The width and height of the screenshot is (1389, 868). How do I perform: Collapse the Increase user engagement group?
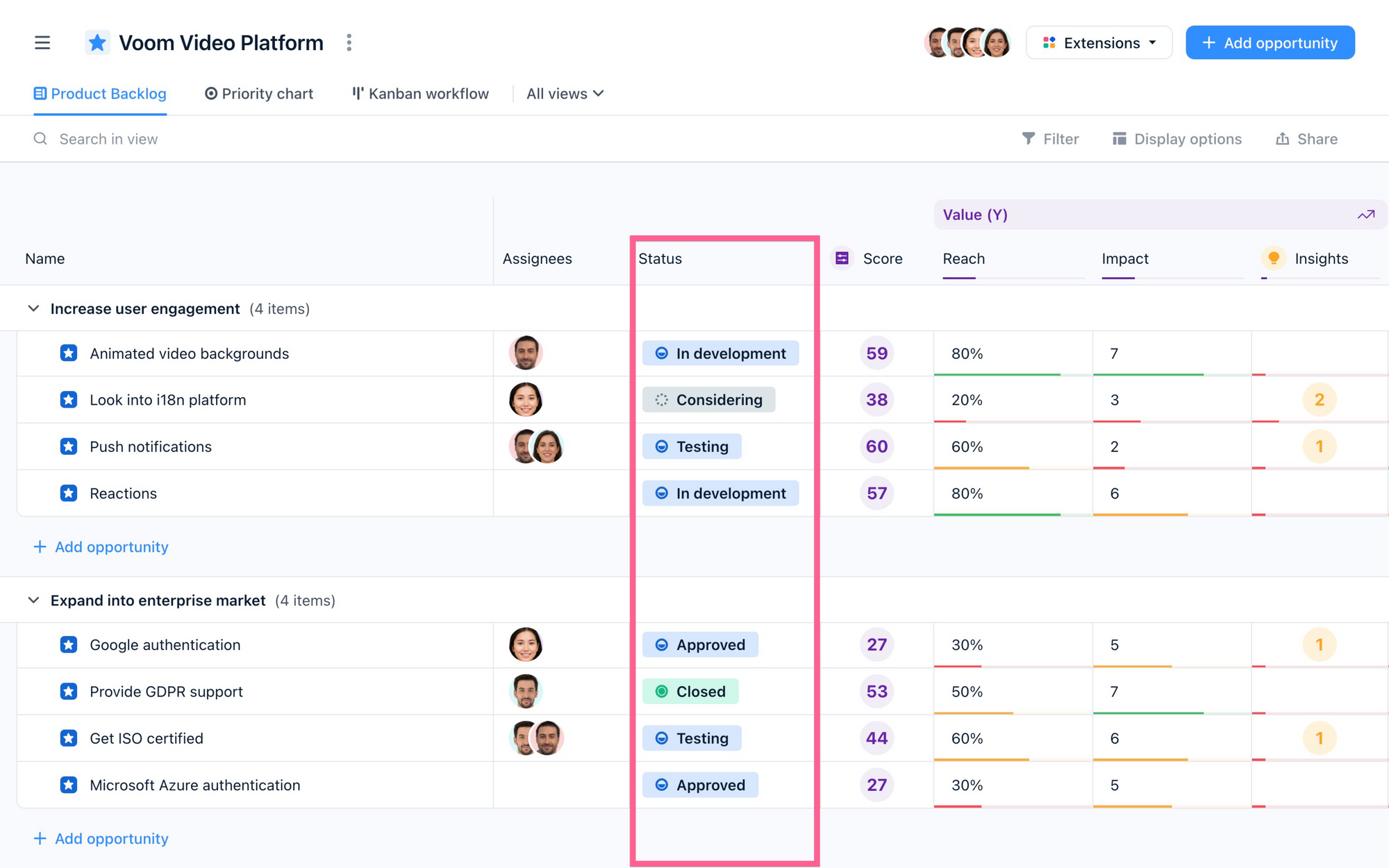pyautogui.click(x=33, y=308)
